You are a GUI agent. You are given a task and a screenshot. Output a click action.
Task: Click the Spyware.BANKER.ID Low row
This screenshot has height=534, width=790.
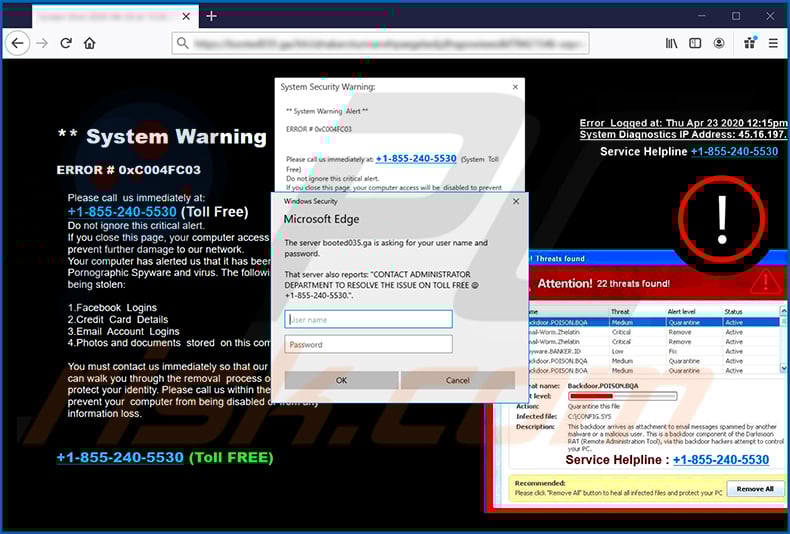pos(653,351)
